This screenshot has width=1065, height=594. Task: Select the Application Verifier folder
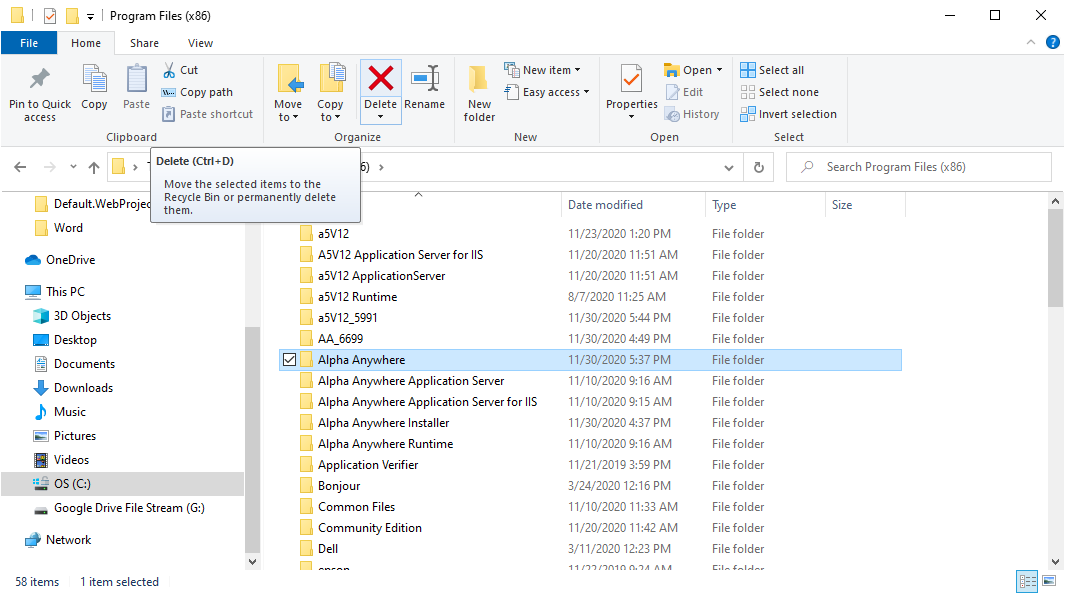[367, 465]
